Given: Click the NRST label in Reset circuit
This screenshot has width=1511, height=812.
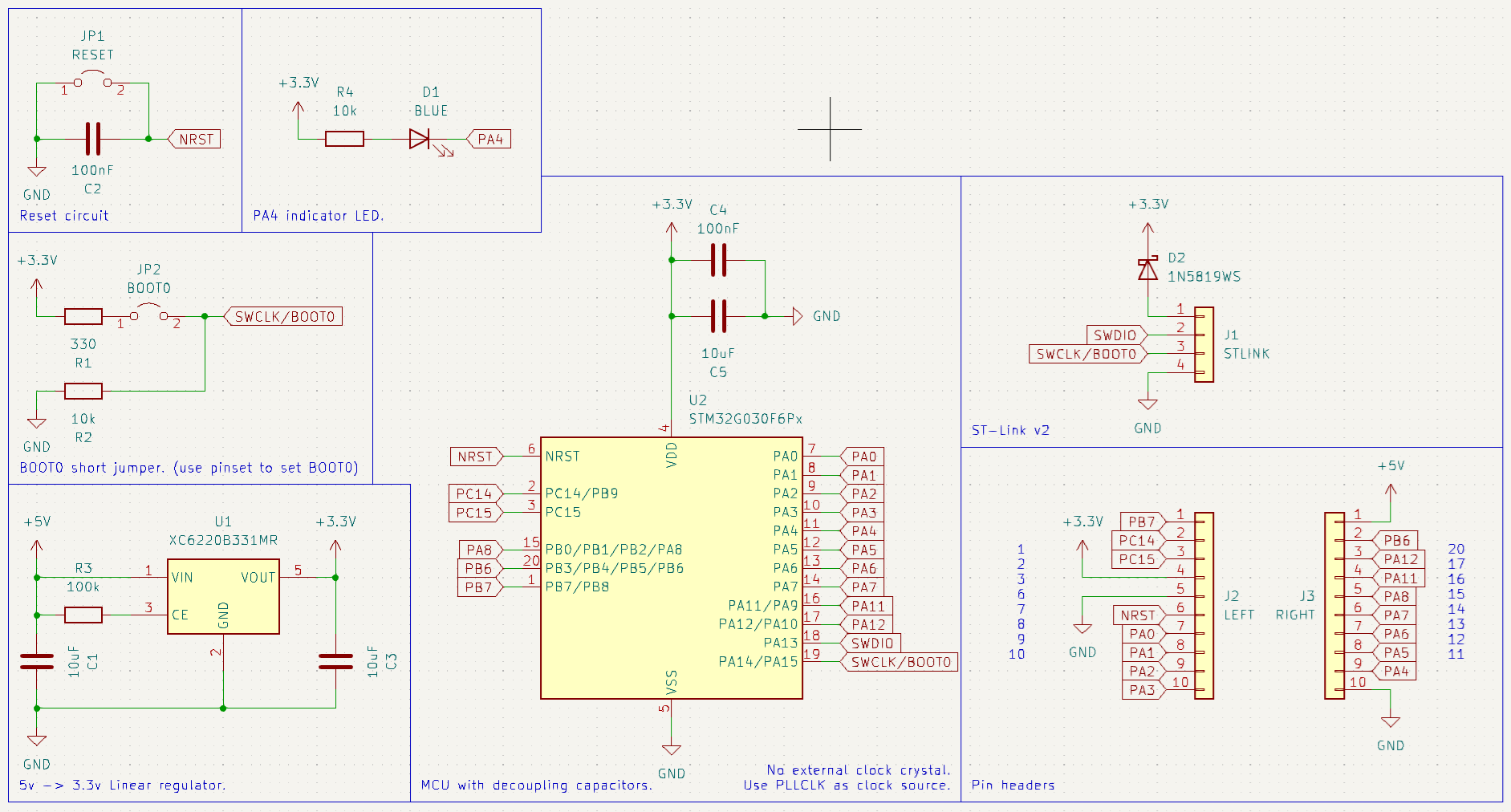Looking at the screenshot, I should pos(194,139).
